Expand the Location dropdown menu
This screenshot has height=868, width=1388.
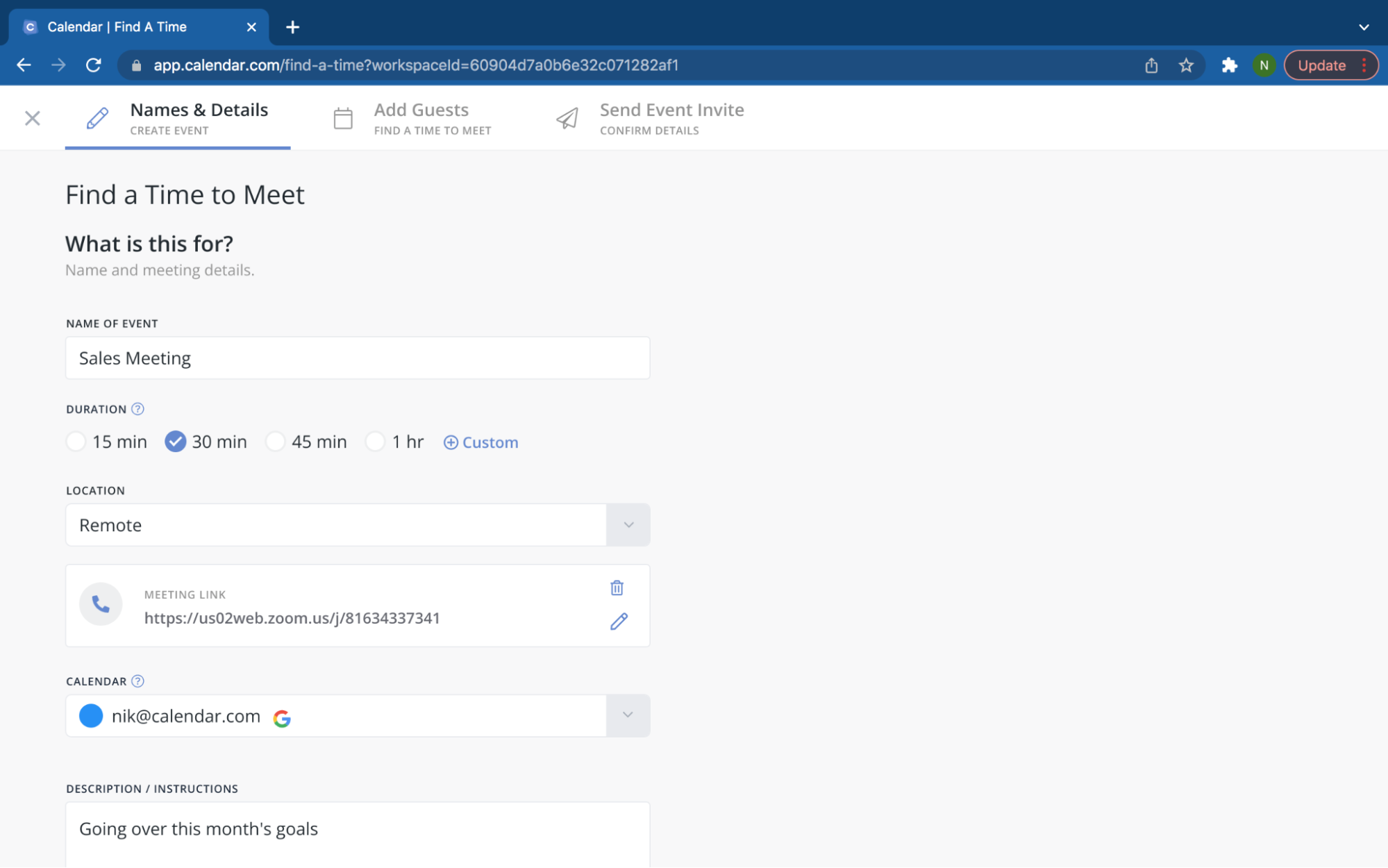[628, 524]
